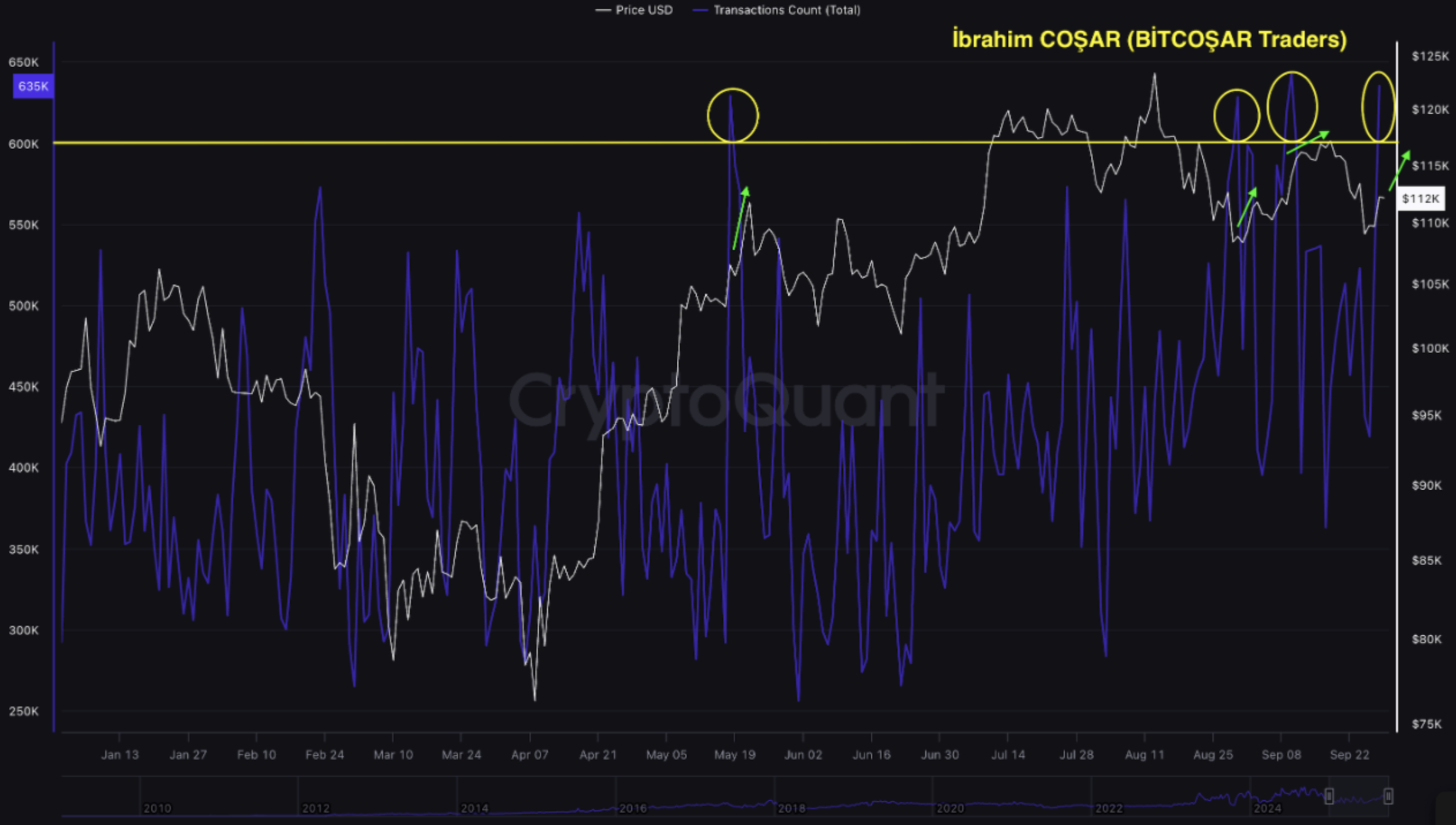This screenshot has height=825, width=1456.
Task: Click the 2020 marker in the navigator timeline
Action: coord(949,808)
